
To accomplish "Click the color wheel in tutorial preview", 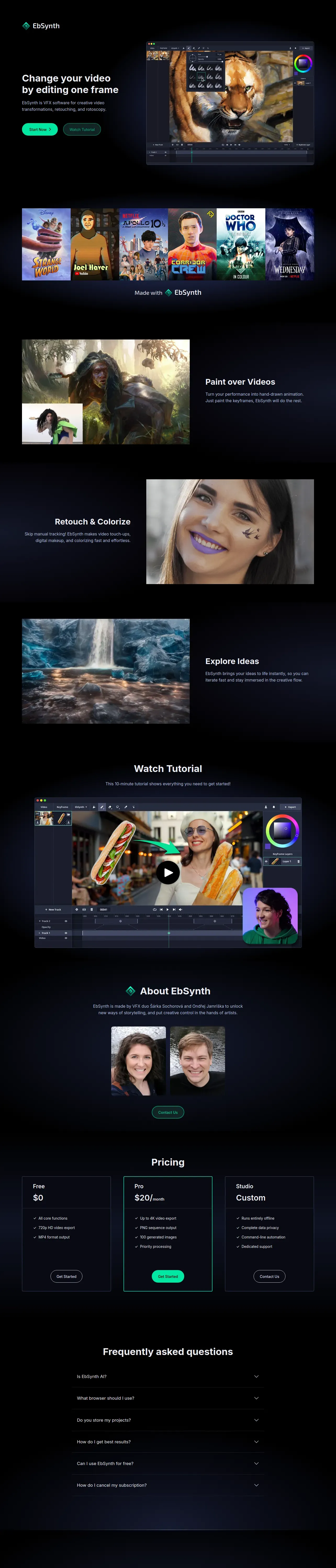I will (282, 830).
